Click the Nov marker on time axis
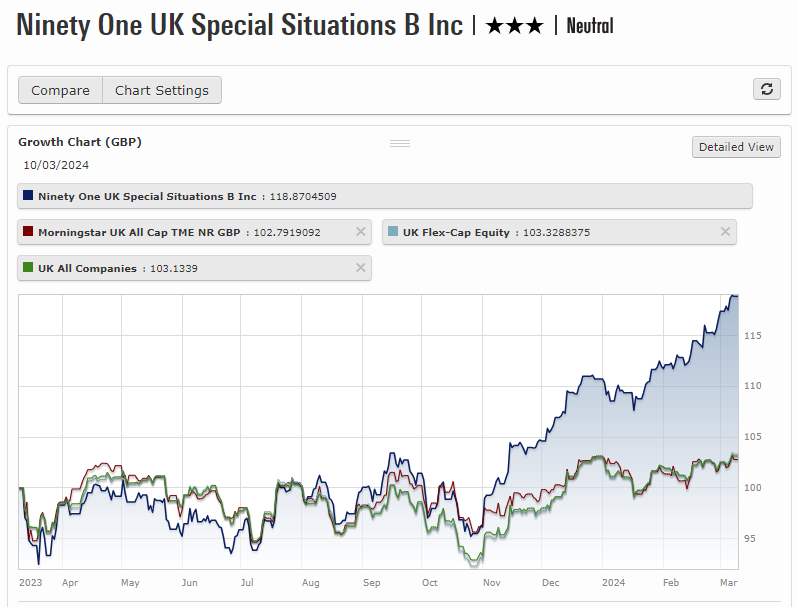This screenshot has width=798, height=607. tap(490, 581)
